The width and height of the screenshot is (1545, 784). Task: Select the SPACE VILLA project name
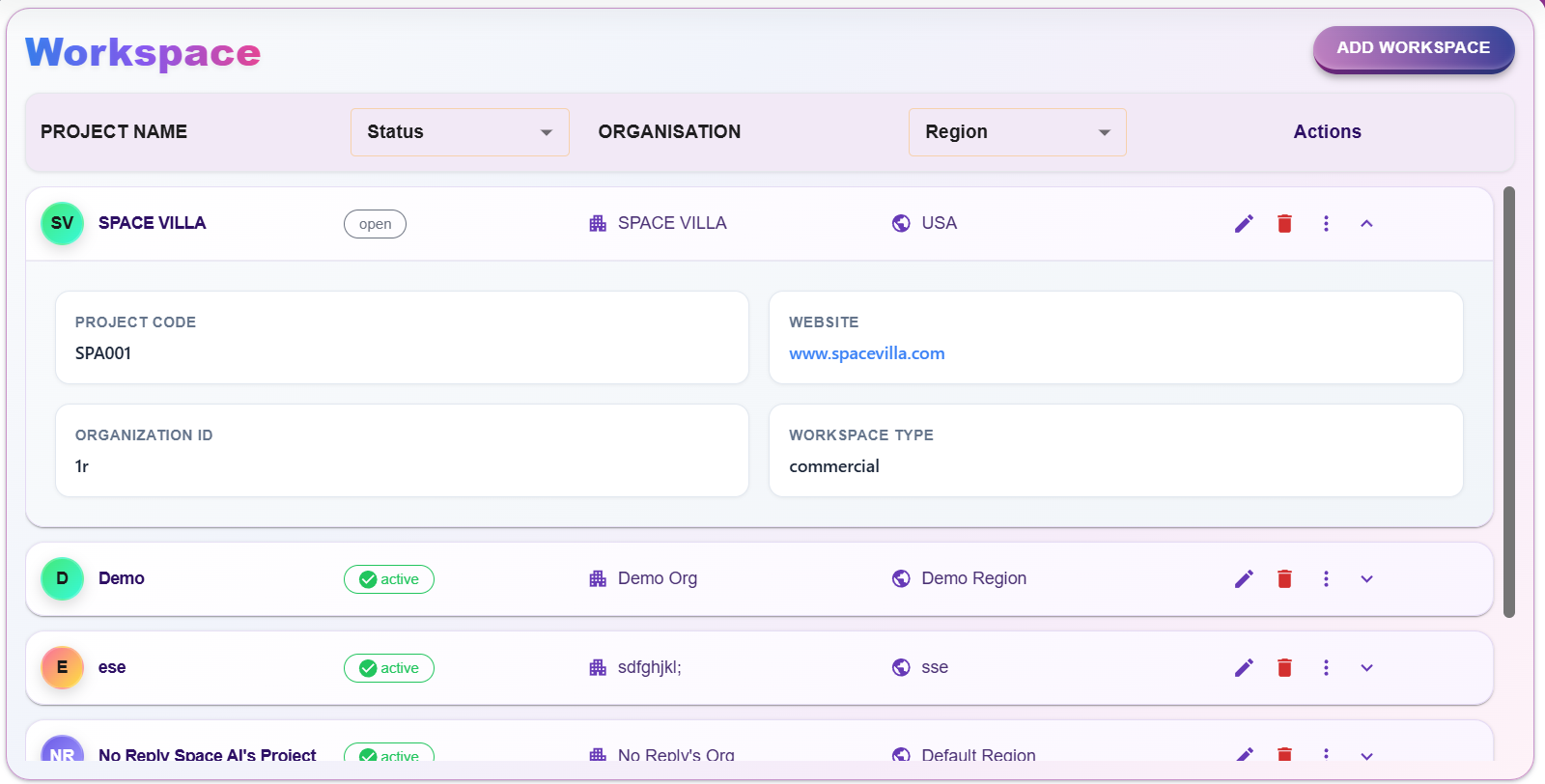tap(152, 223)
